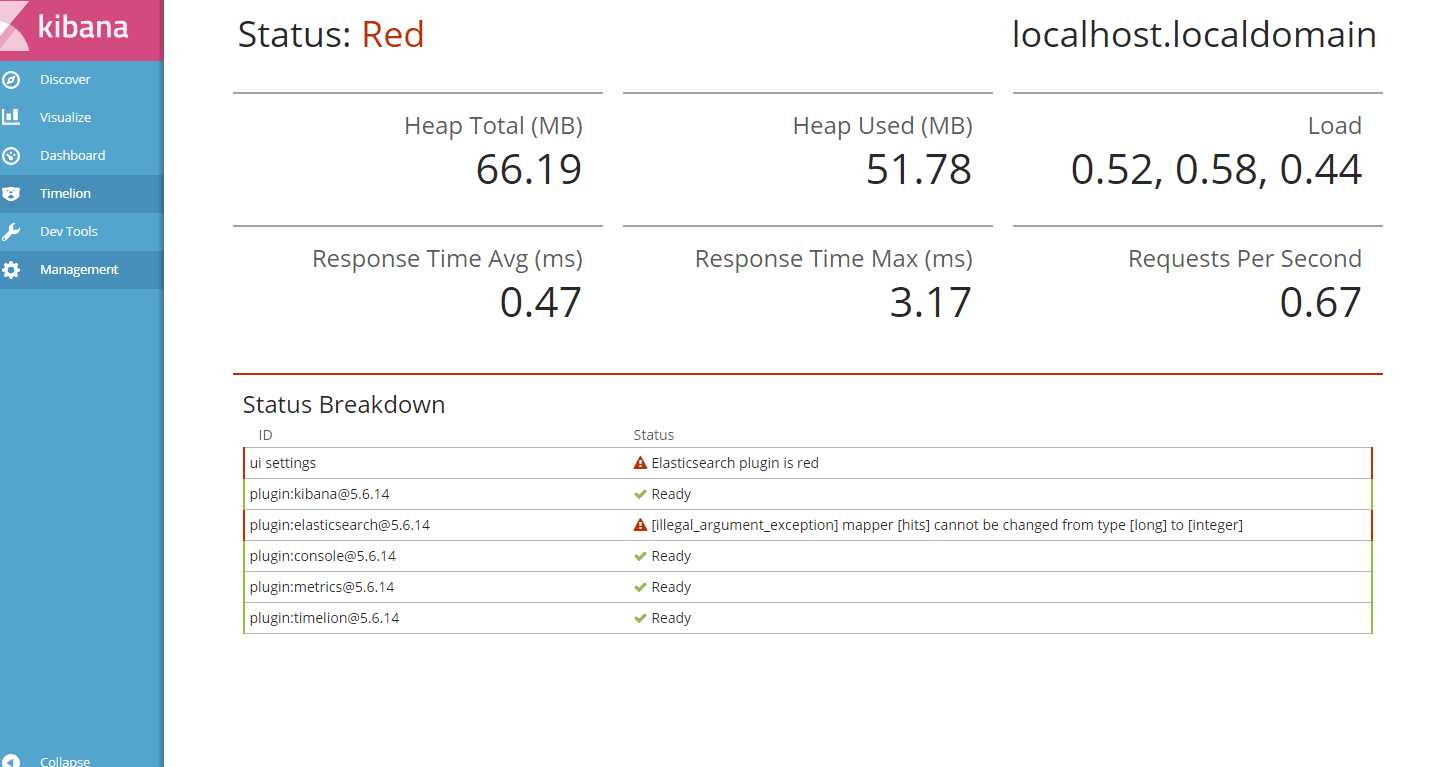Viewport: 1436px width, 767px height.
Task: Click the Heap Total (MB) label
Action: 493,126
